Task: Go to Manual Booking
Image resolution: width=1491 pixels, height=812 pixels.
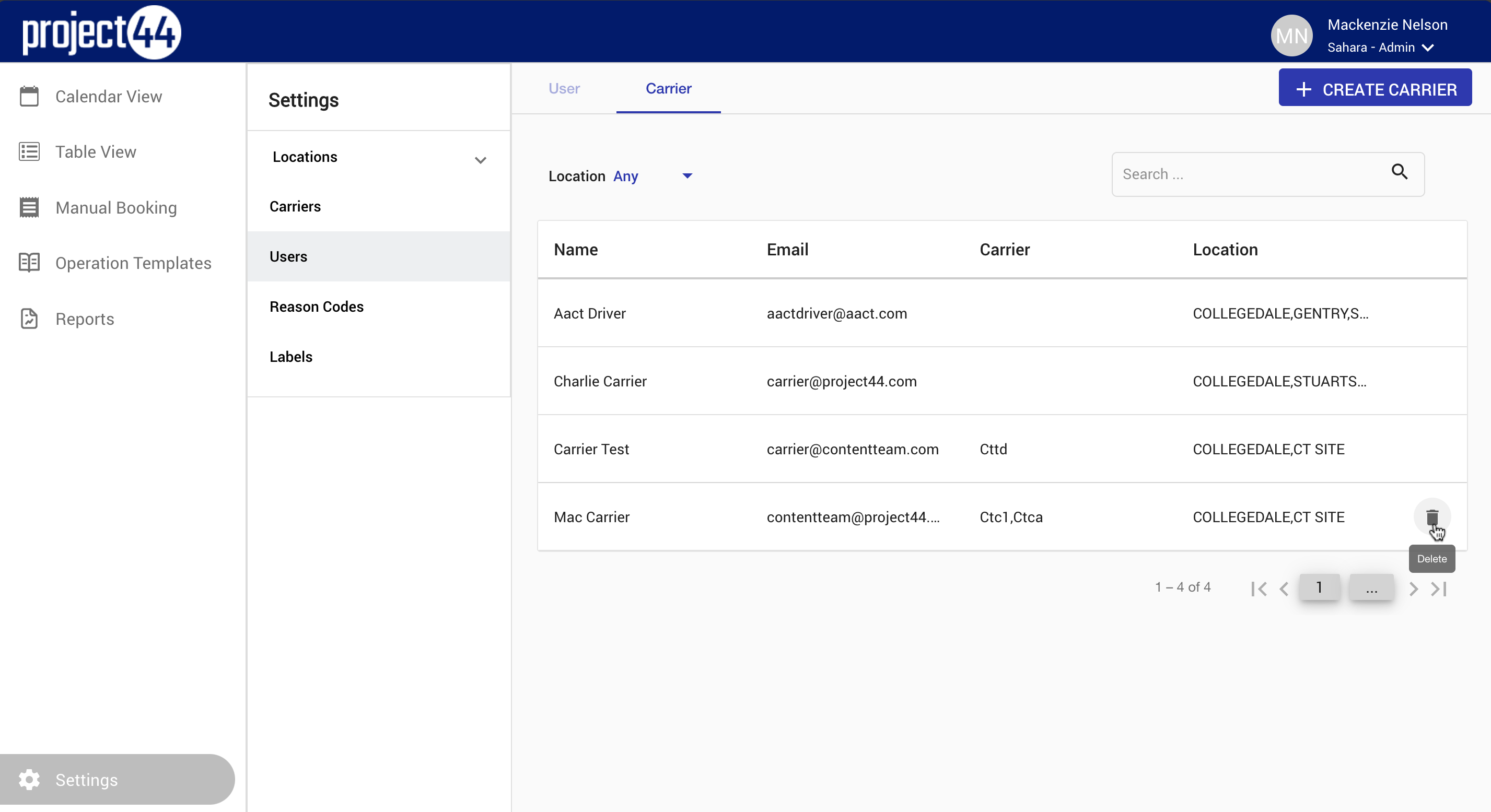Action: (116, 207)
